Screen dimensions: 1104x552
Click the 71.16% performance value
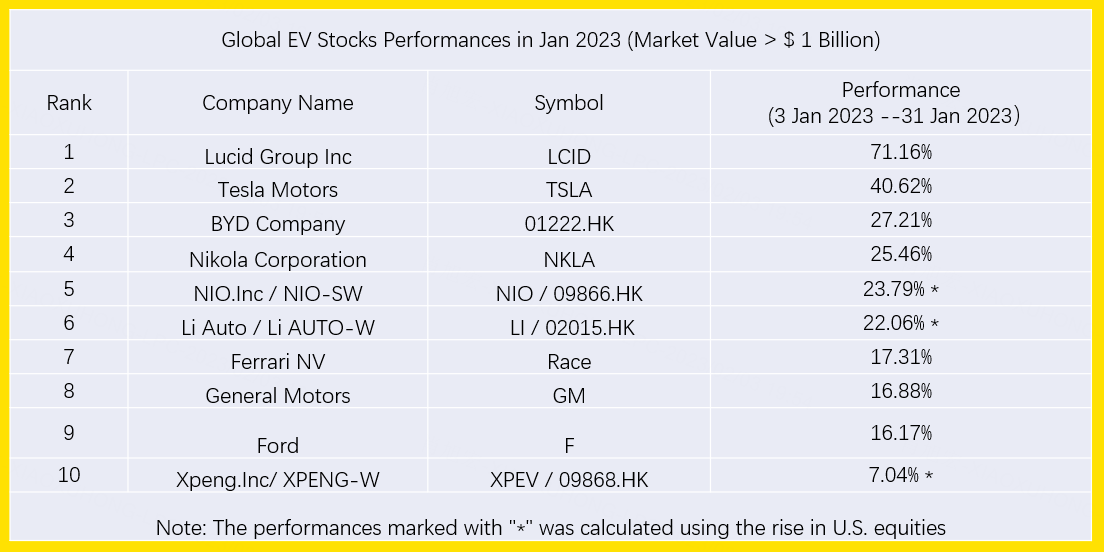coord(900,153)
